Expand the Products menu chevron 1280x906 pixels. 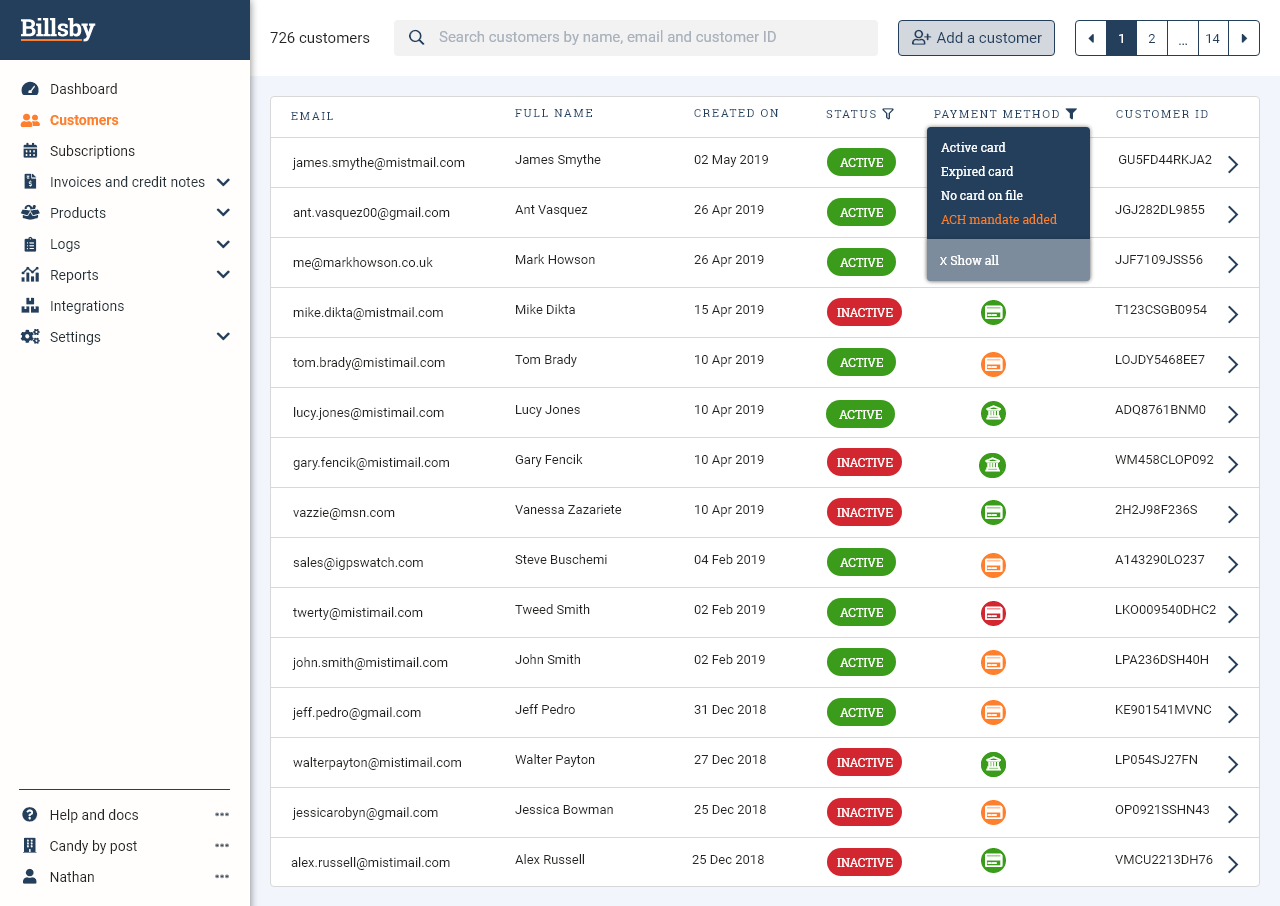[223, 213]
